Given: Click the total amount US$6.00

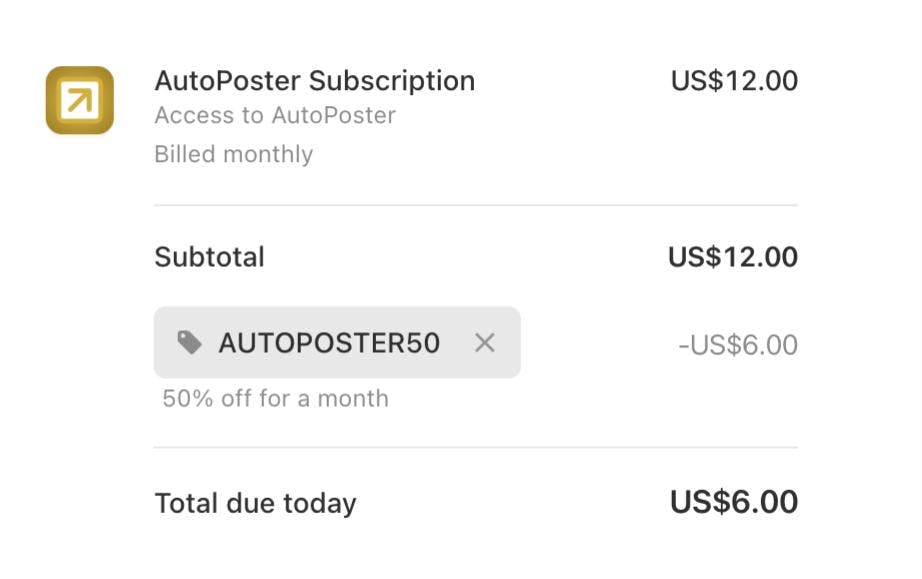Looking at the screenshot, I should [733, 502].
